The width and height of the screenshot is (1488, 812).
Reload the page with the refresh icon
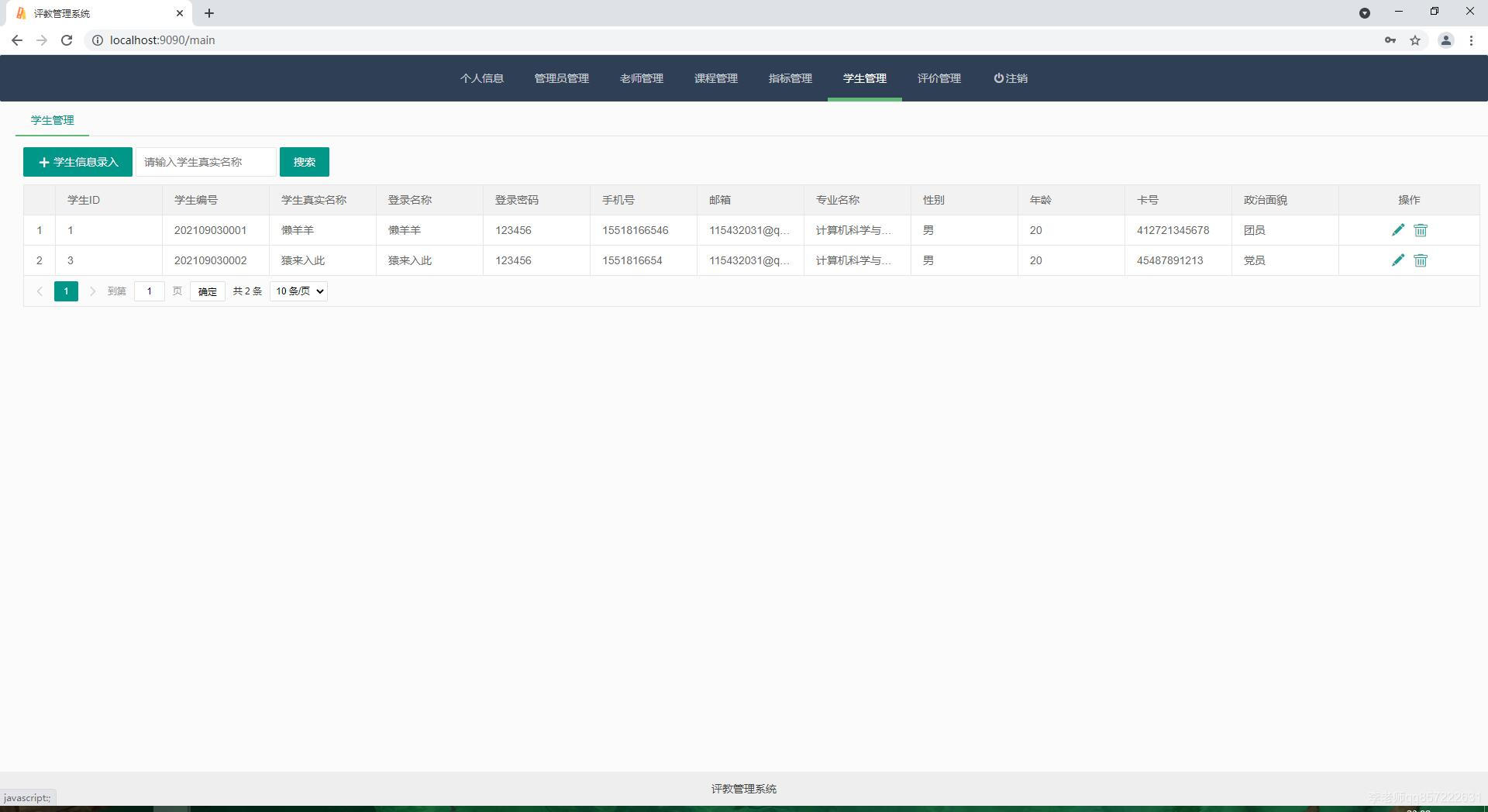click(x=67, y=40)
